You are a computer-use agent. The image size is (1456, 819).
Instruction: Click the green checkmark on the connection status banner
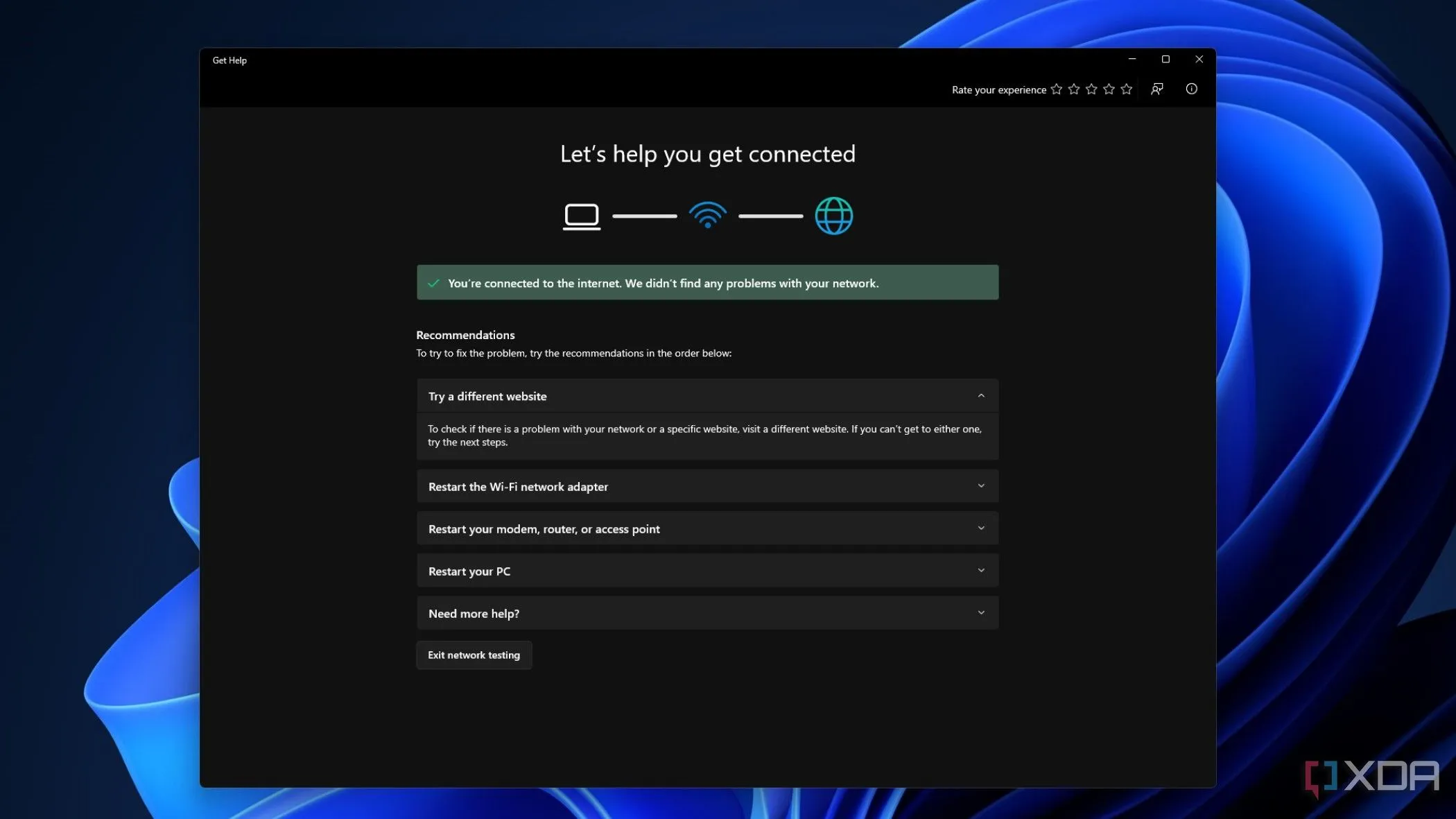[433, 282]
